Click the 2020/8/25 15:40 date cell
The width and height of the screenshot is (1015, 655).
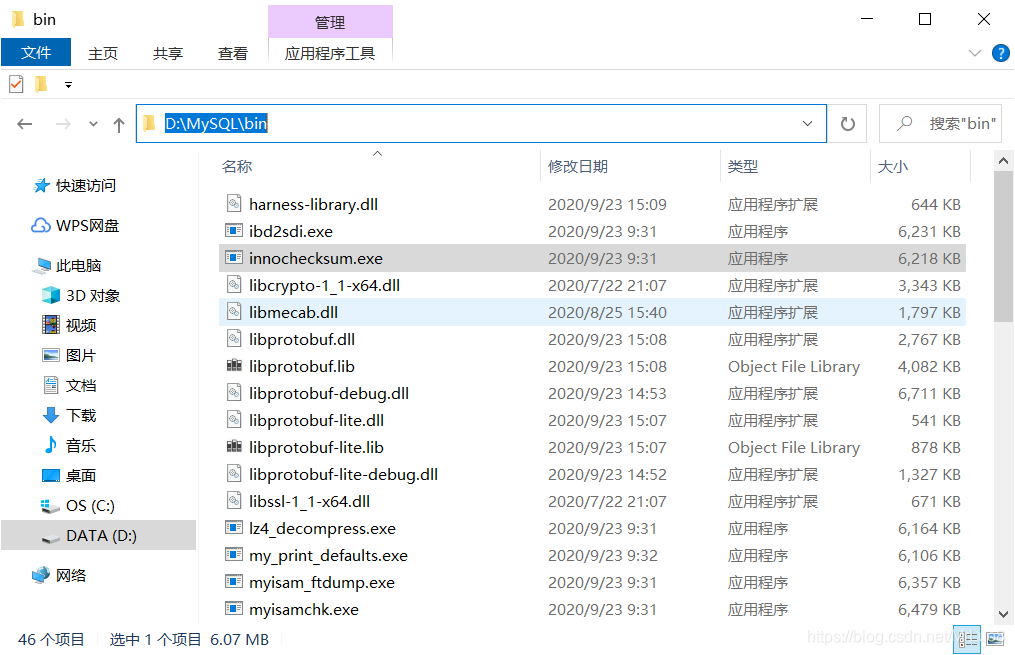[607, 313]
